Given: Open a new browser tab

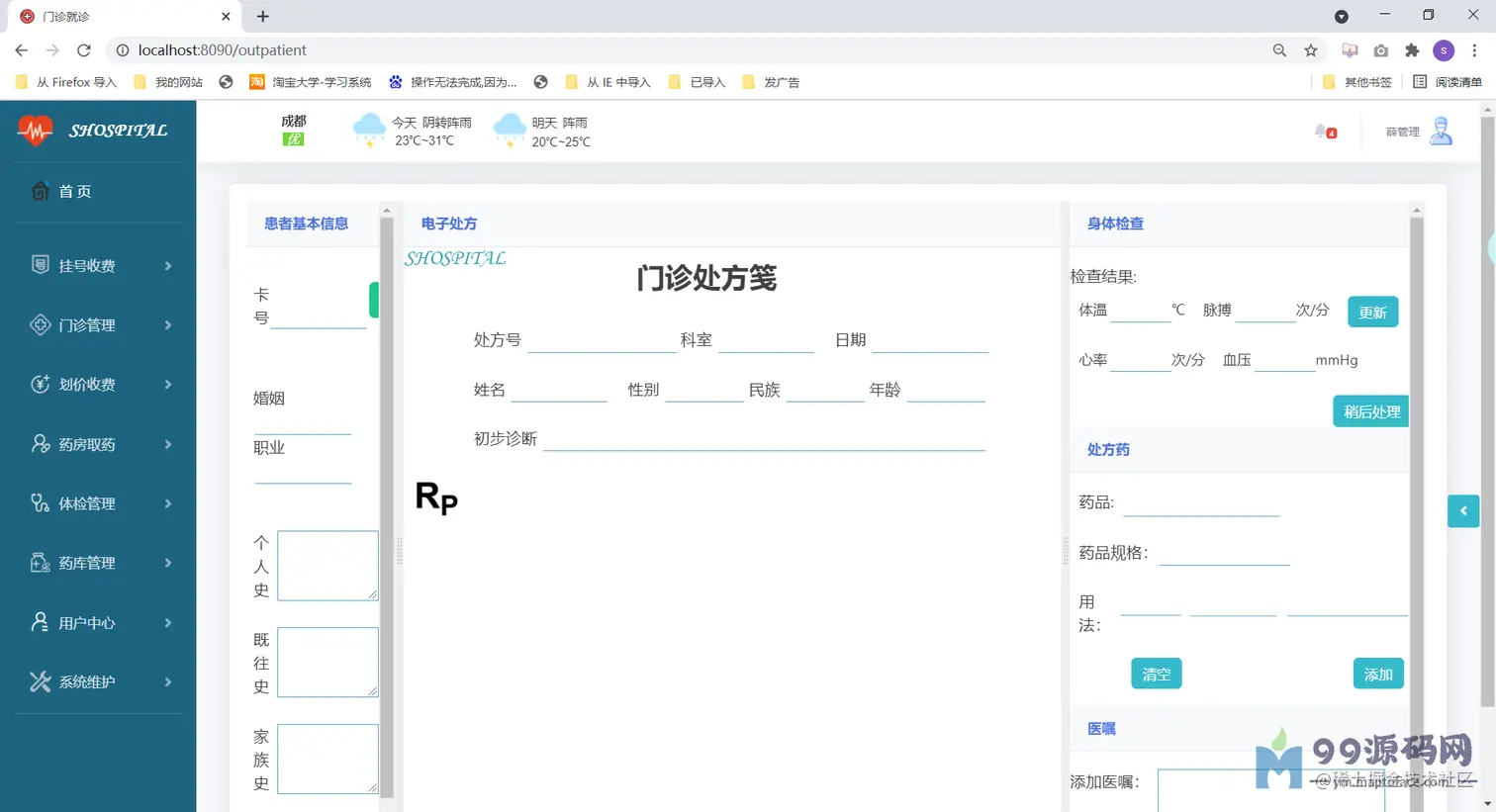Looking at the screenshot, I should [262, 16].
